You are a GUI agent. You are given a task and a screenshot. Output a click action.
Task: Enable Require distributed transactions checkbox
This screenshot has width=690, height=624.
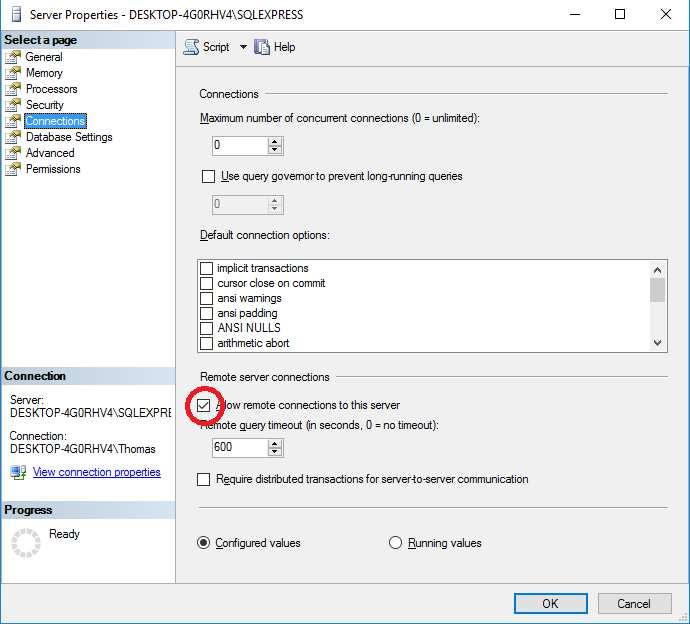coord(203,479)
